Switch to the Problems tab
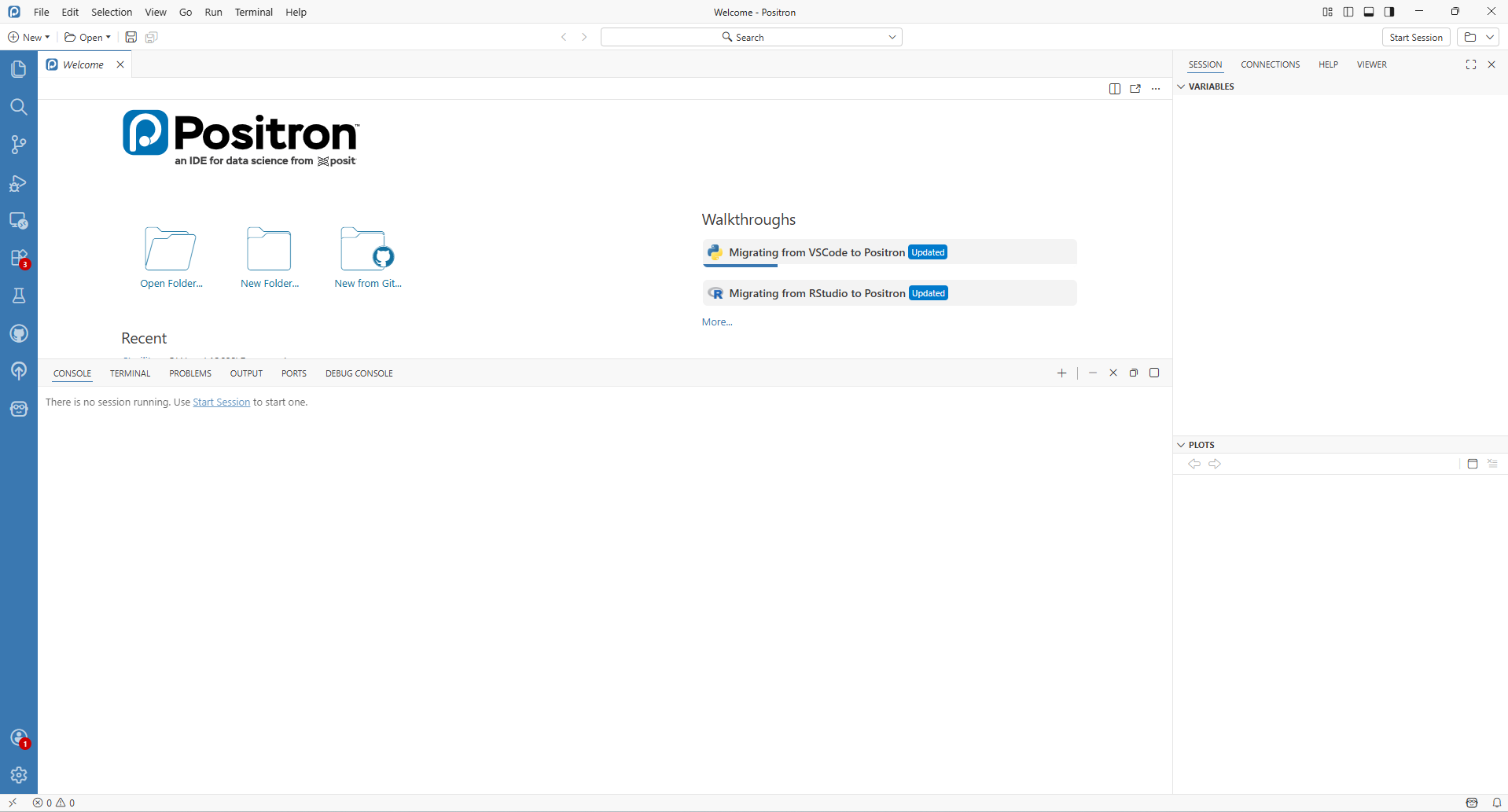Screen dimensions: 1508x812 coord(190,373)
